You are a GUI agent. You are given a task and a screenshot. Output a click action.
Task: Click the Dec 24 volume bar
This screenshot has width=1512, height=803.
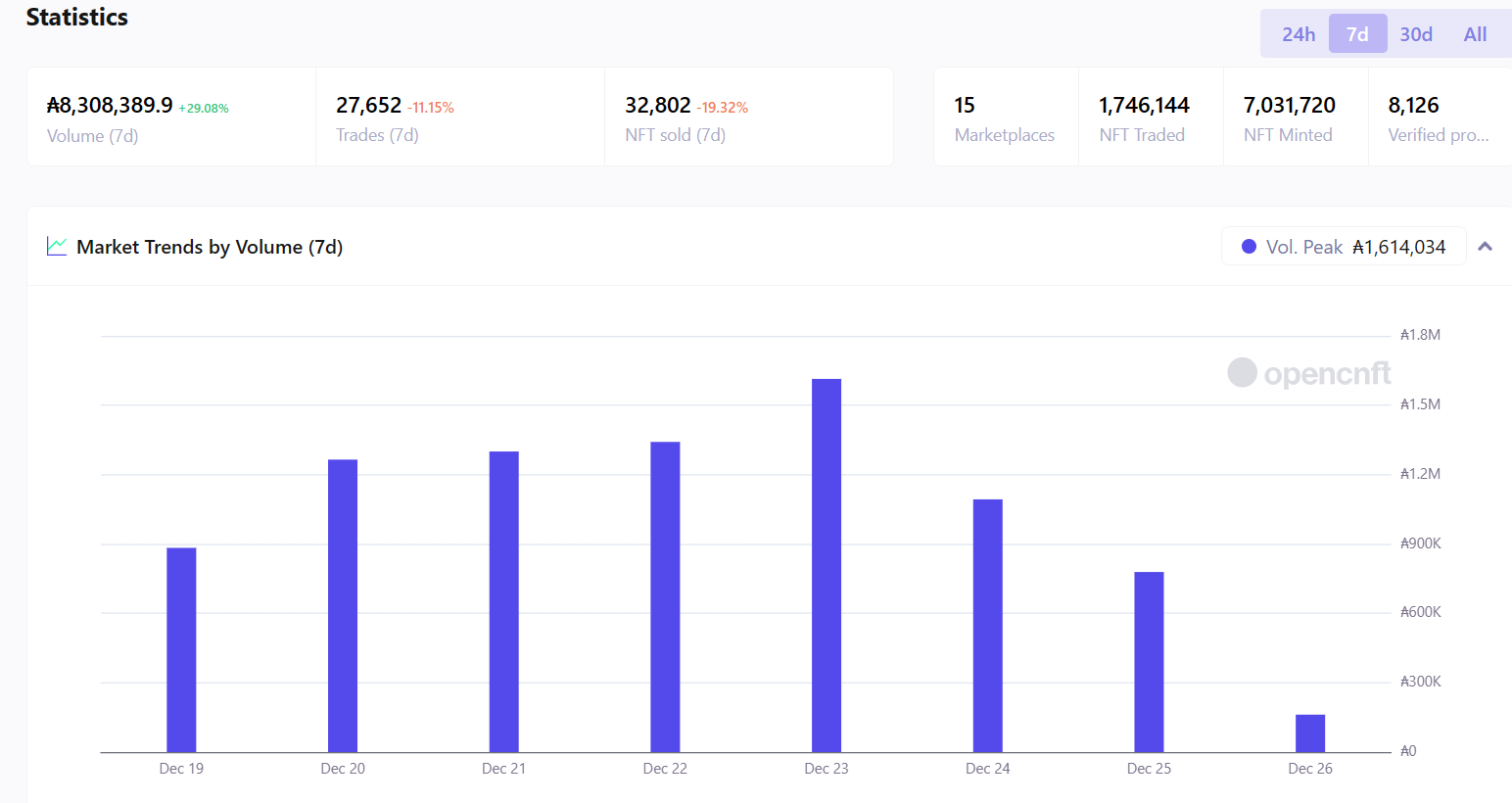tap(988, 626)
